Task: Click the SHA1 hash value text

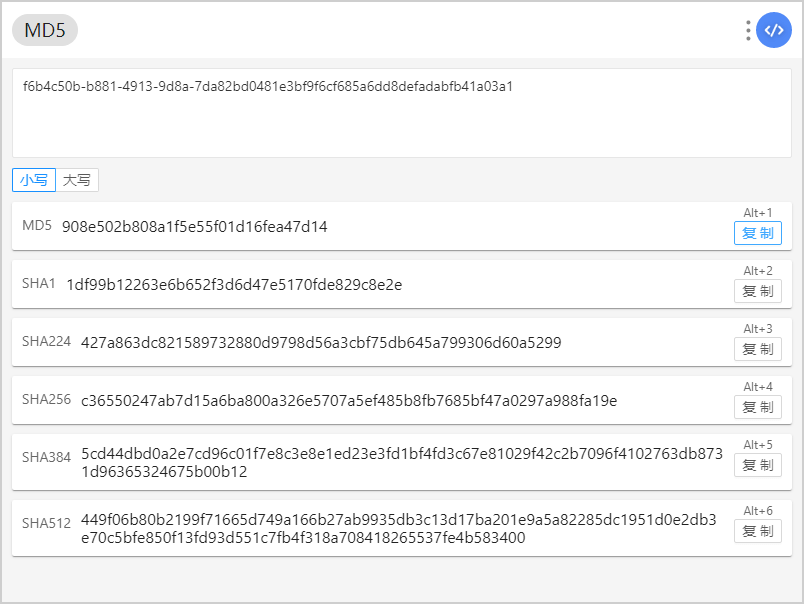Action: [234, 285]
